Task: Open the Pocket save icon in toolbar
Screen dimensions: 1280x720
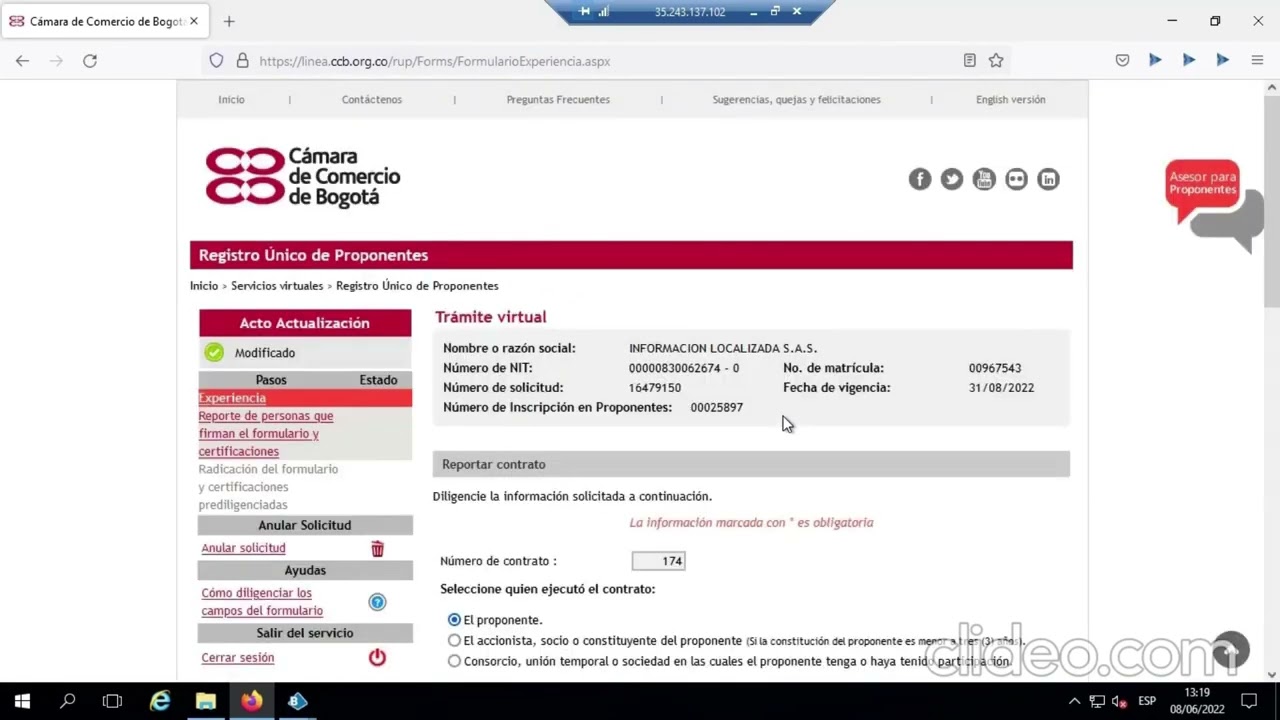Action: click(x=1122, y=61)
